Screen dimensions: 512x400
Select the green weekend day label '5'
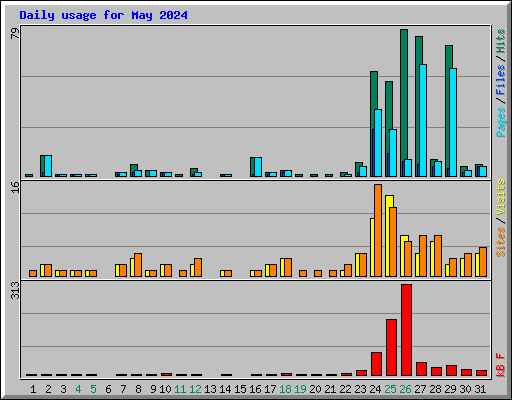coord(93,389)
